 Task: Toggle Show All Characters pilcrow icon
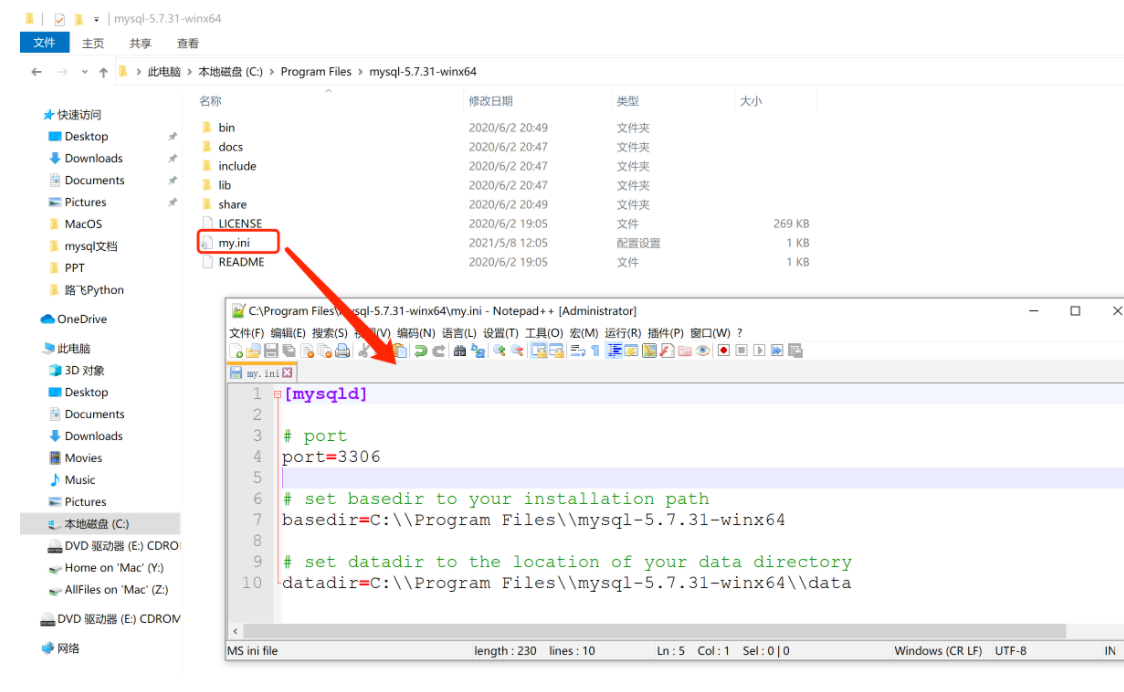pyautogui.click(x=595, y=351)
